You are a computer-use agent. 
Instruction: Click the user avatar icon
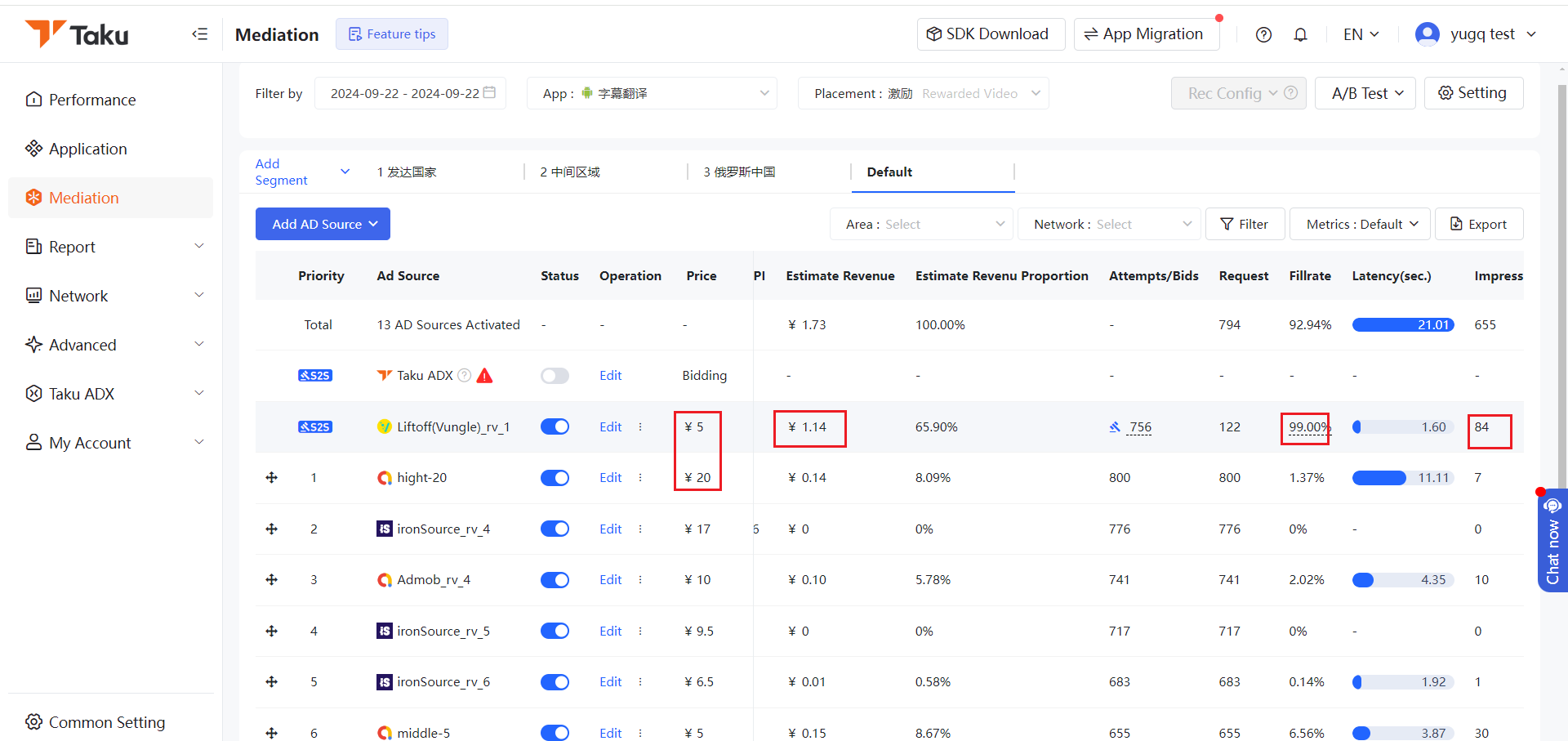point(1427,33)
